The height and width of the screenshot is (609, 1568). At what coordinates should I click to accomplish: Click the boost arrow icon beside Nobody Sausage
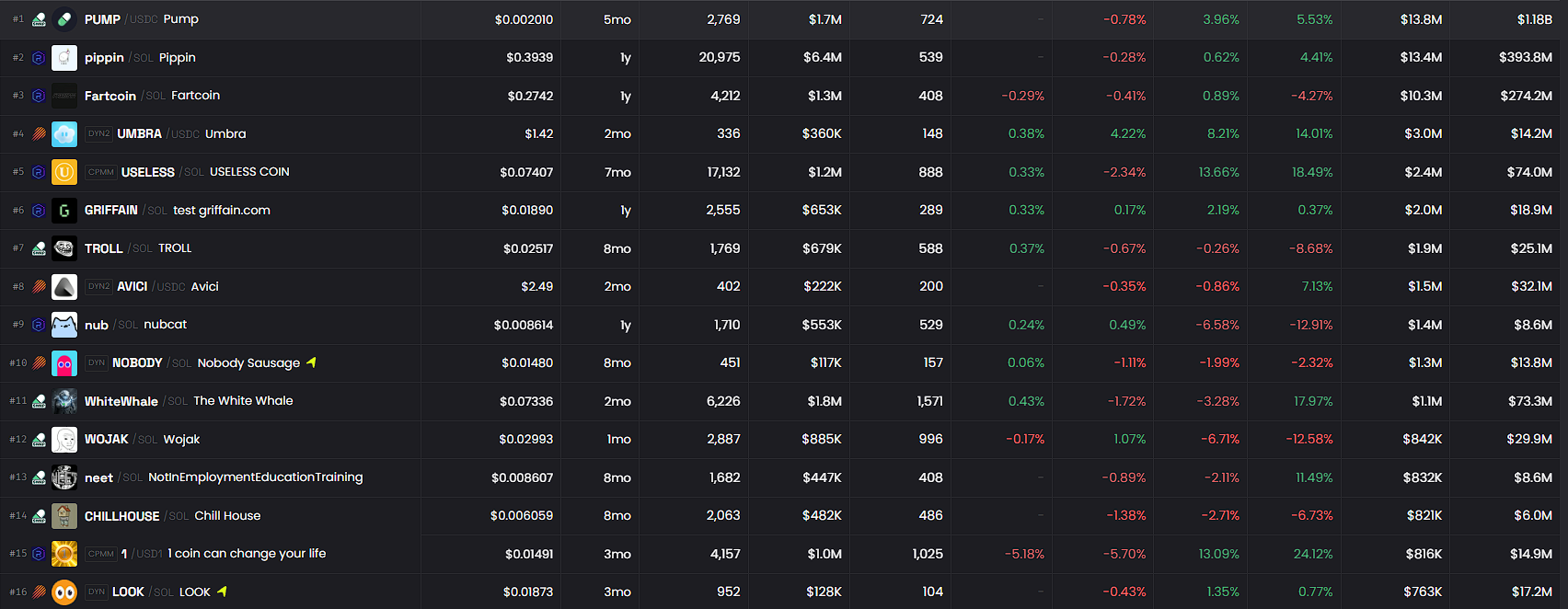point(311,362)
